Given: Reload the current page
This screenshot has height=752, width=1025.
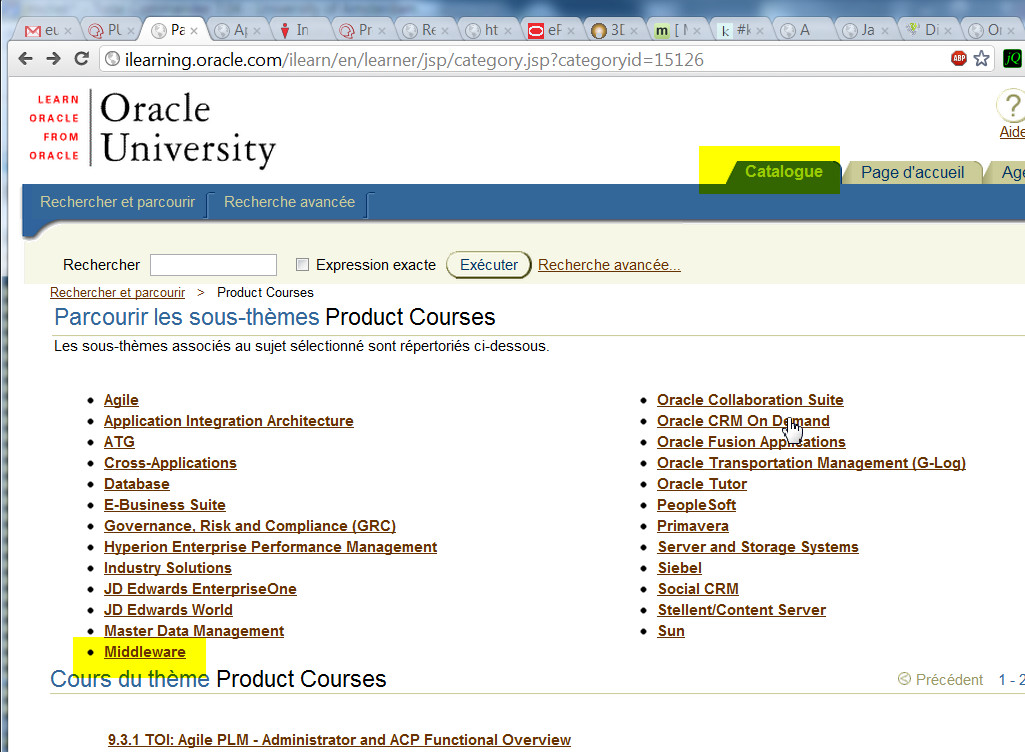Looking at the screenshot, I should 82,59.
